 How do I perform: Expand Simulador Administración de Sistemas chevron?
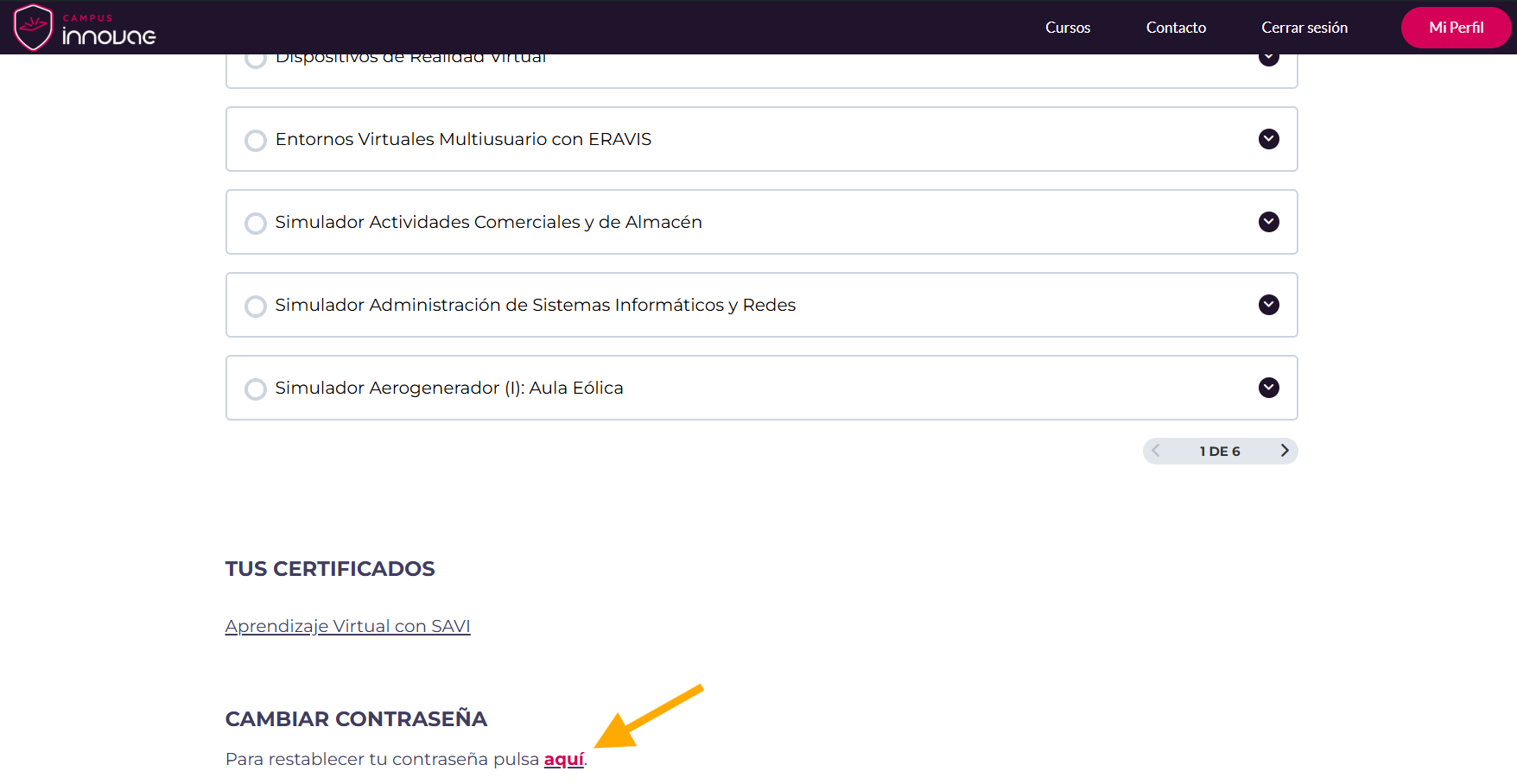coord(1268,305)
